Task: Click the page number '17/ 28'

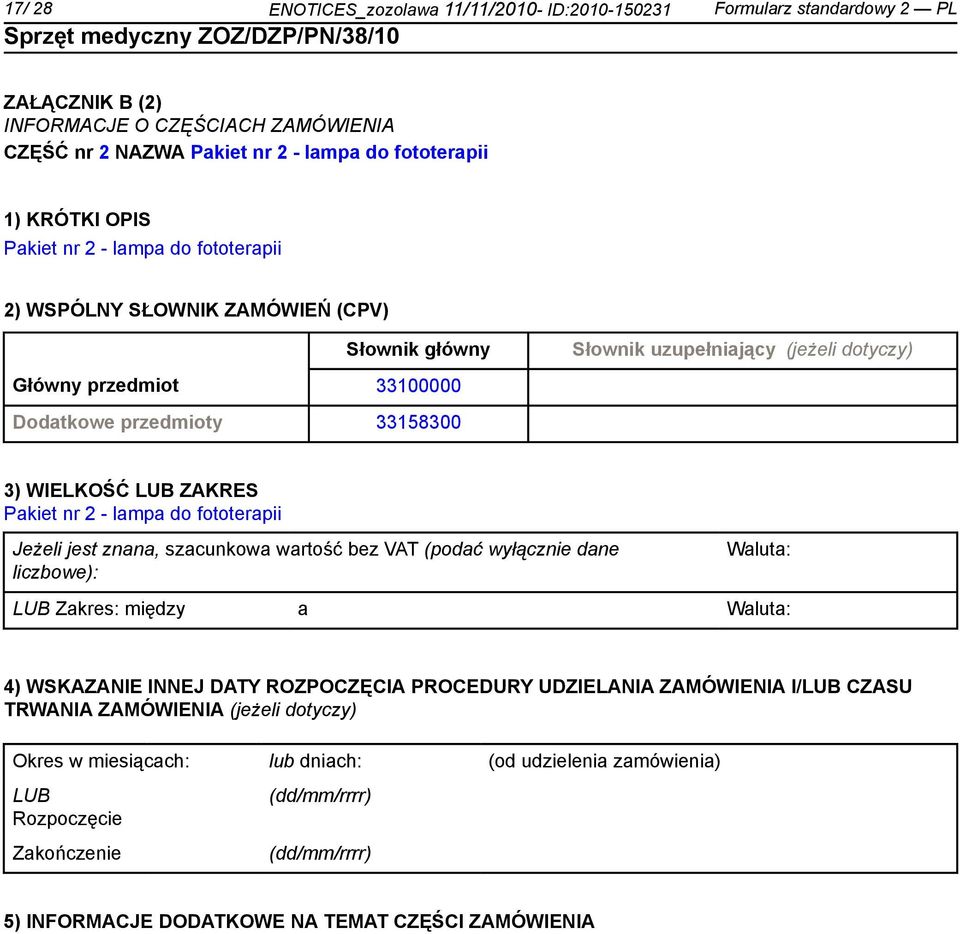Action: 29,9
